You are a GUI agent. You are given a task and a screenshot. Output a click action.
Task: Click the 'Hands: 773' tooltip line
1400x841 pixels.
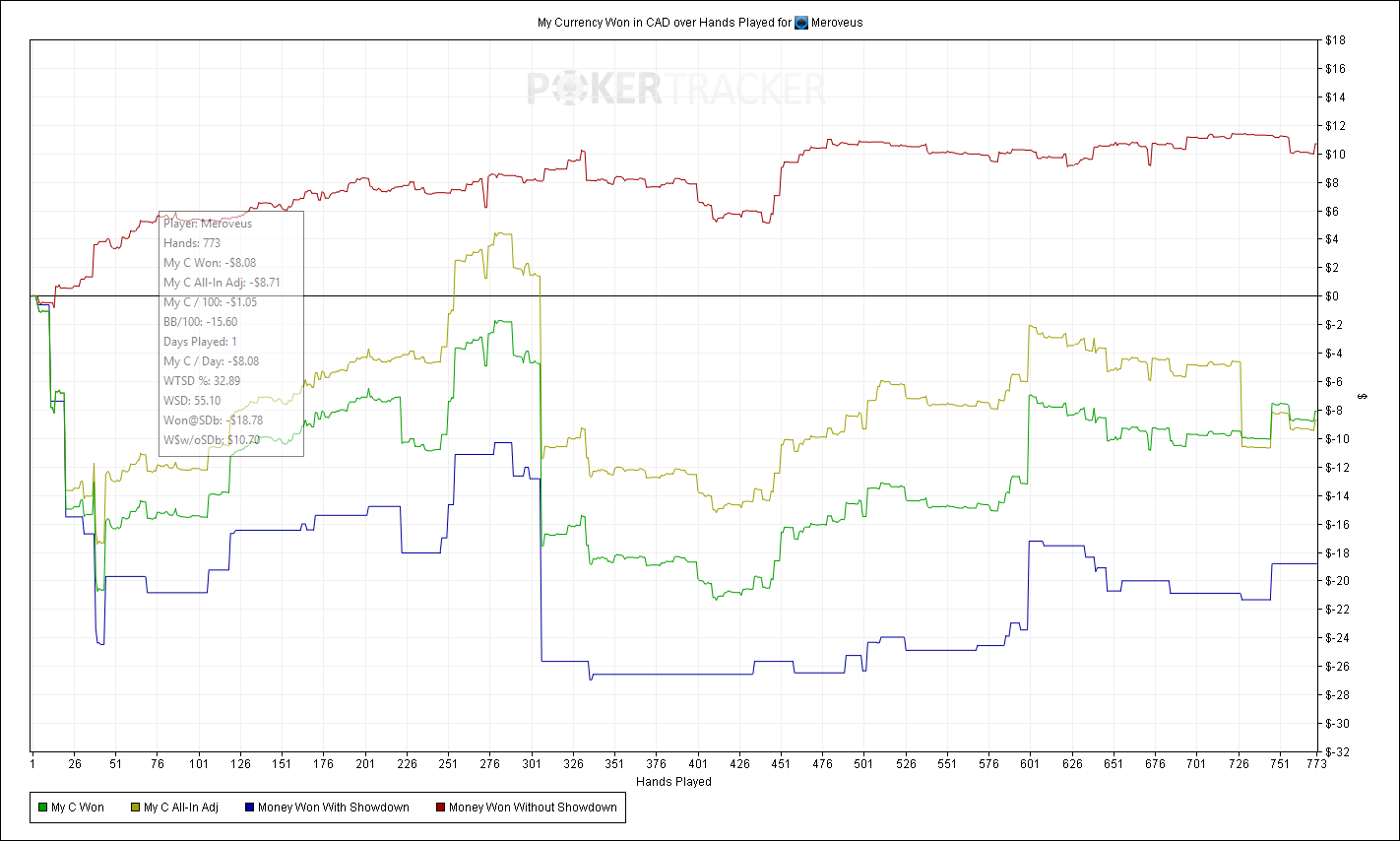(x=192, y=243)
